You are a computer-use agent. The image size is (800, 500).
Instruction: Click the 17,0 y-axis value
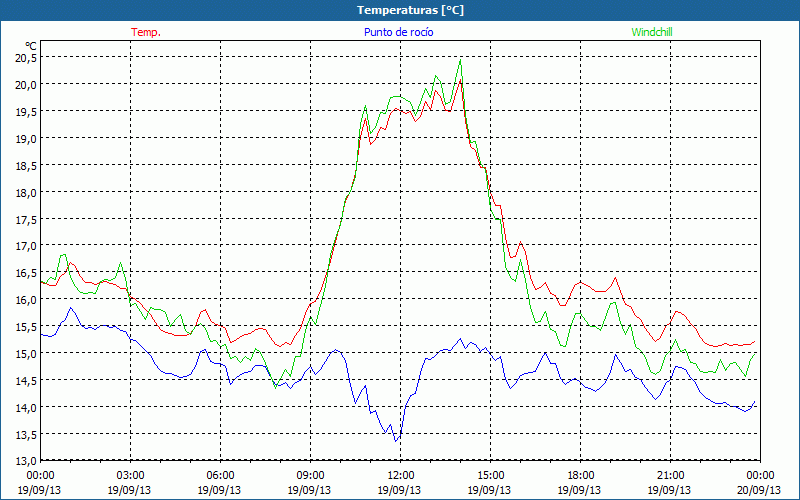click(x=26, y=246)
